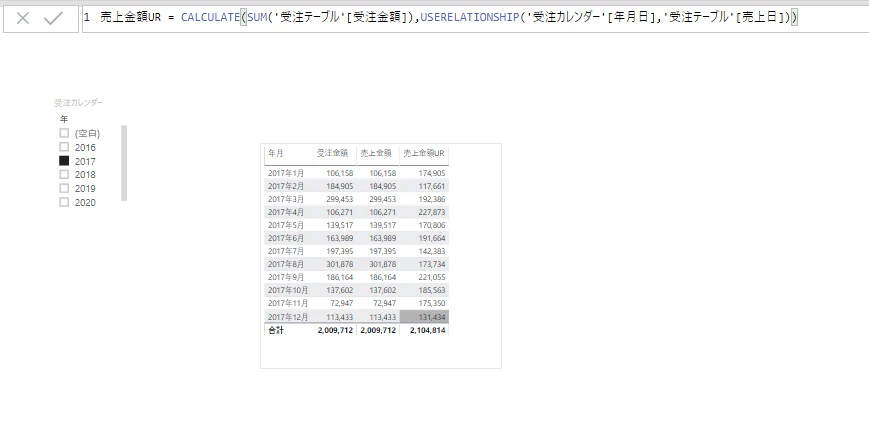Viewport: 869px width, 441px height.
Task: Click the USERELATIONSHIP function in formula
Action: (470, 18)
